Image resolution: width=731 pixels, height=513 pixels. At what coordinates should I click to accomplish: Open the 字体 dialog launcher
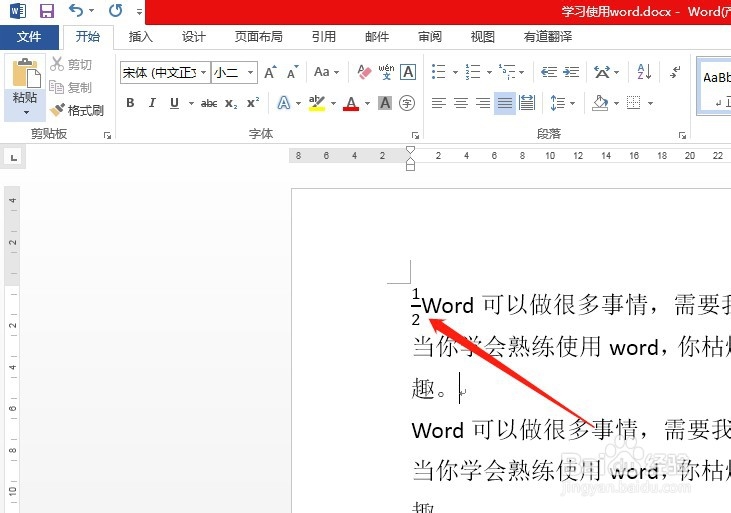point(415,135)
